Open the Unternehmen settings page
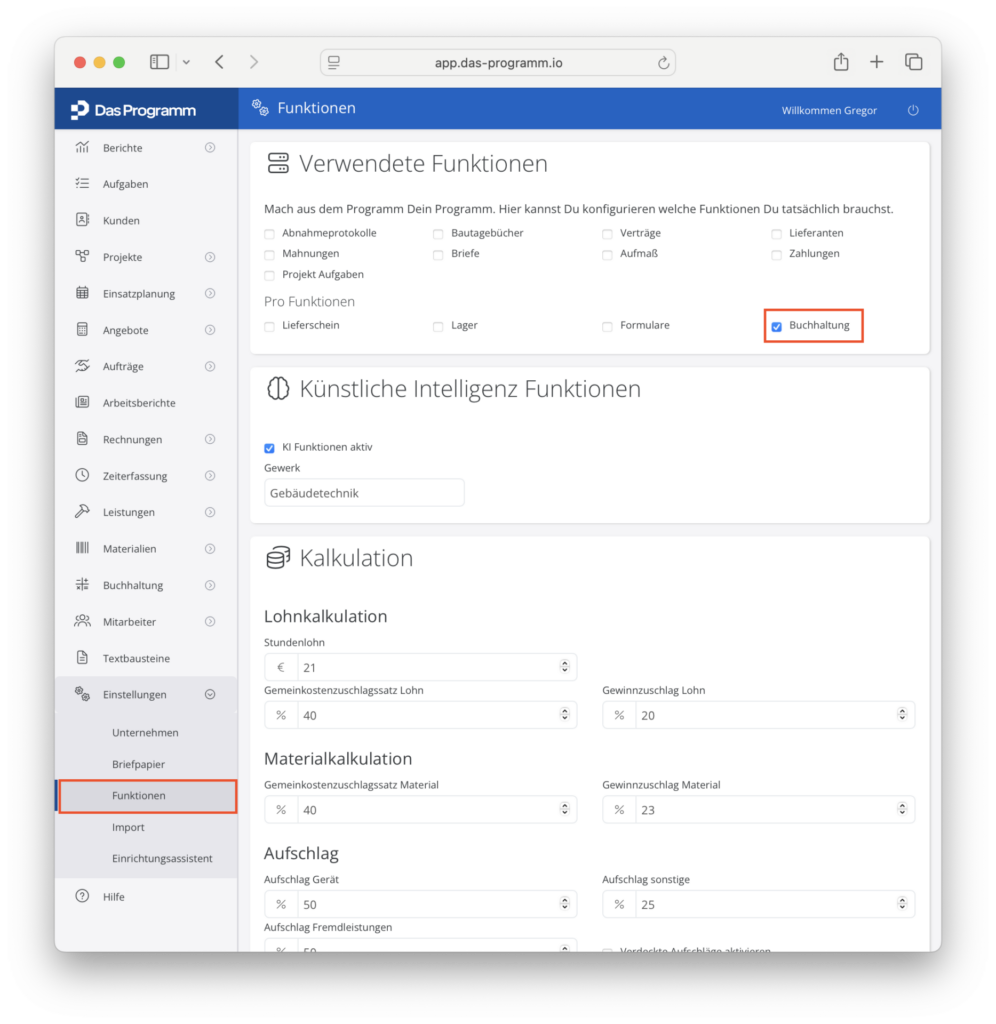Viewport: 996px width, 1024px height. tap(145, 732)
